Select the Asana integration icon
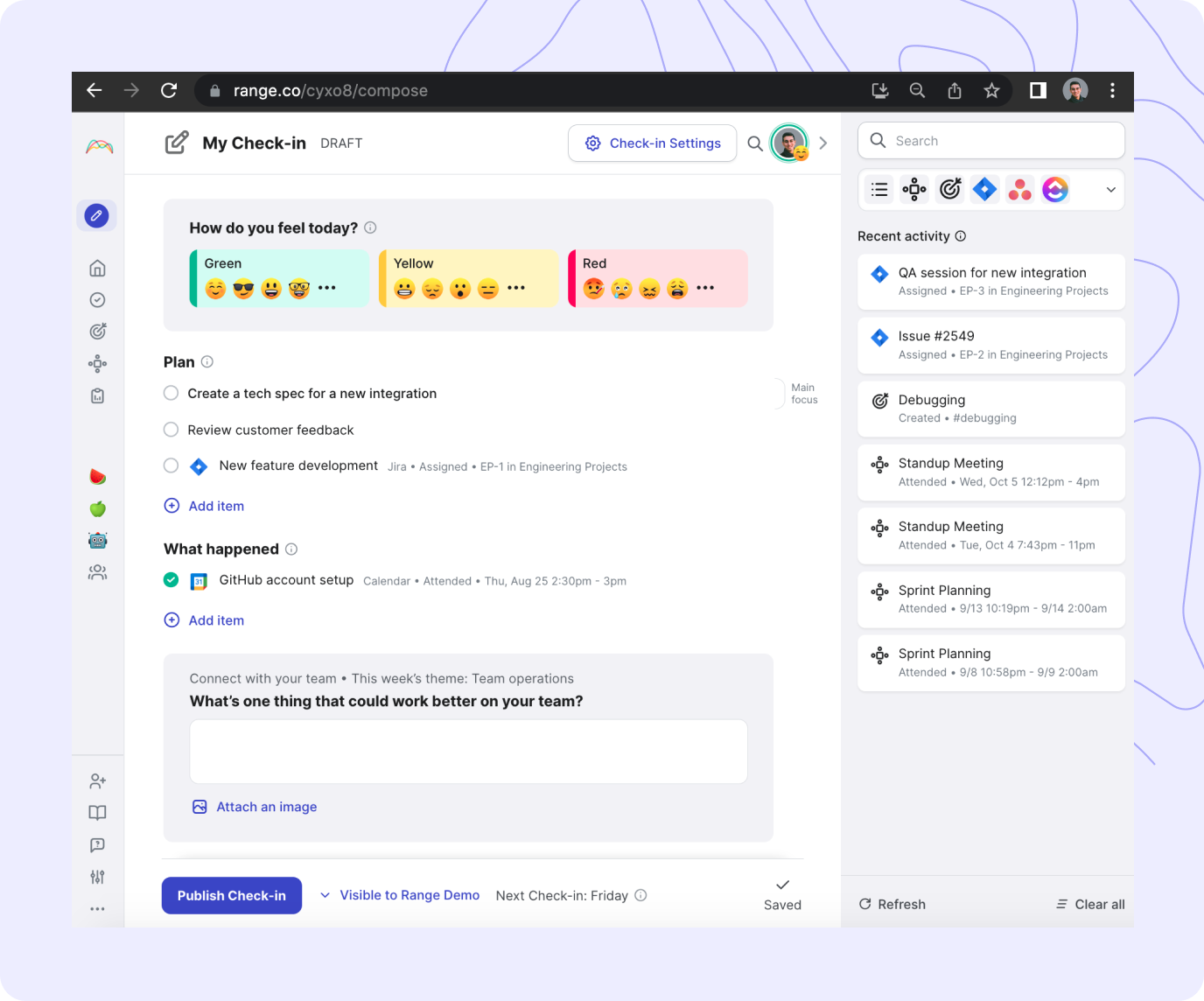The height and width of the screenshot is (1001, 1204). tap(1020, 189)
